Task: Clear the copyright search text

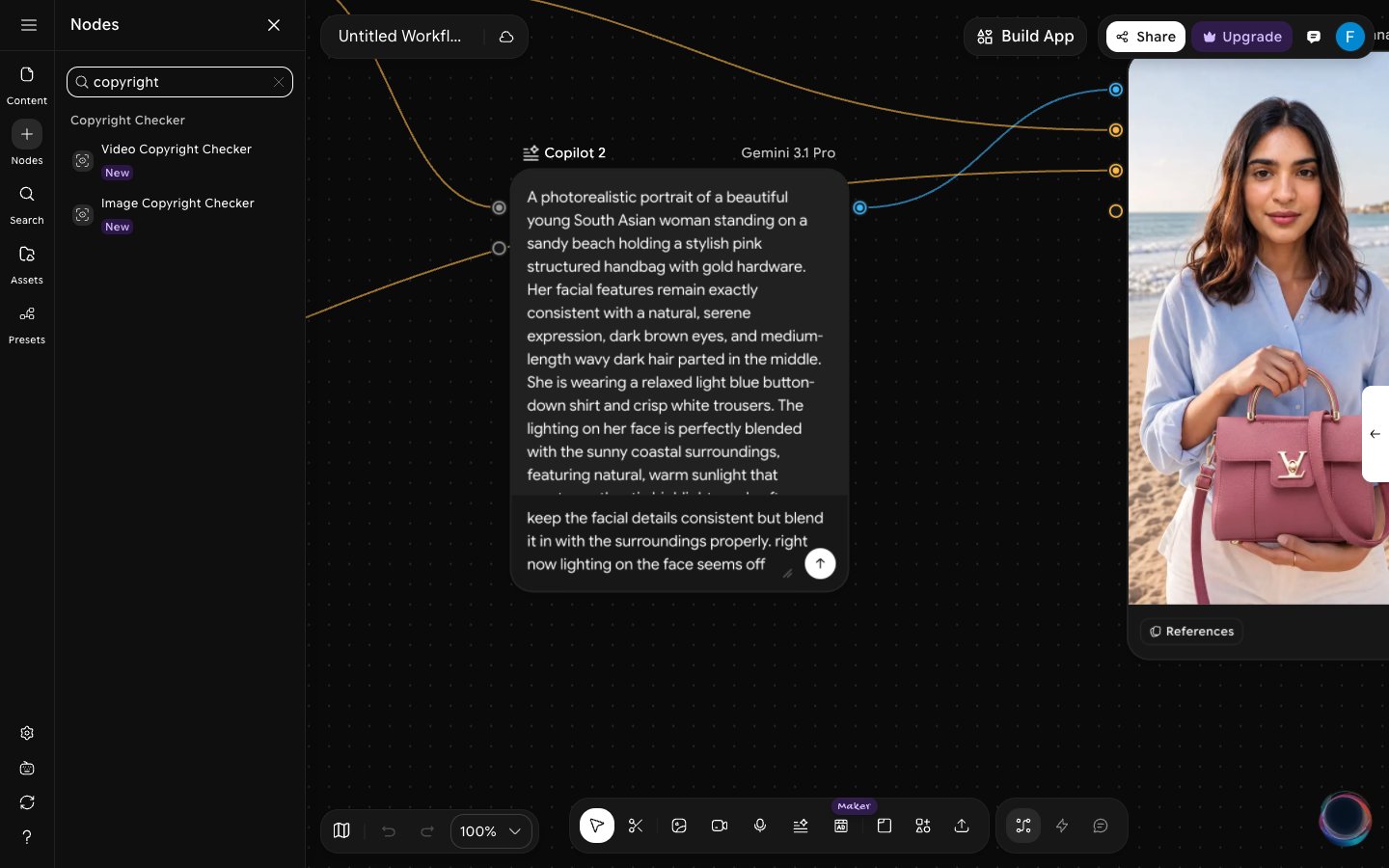Action: [279, 82]
